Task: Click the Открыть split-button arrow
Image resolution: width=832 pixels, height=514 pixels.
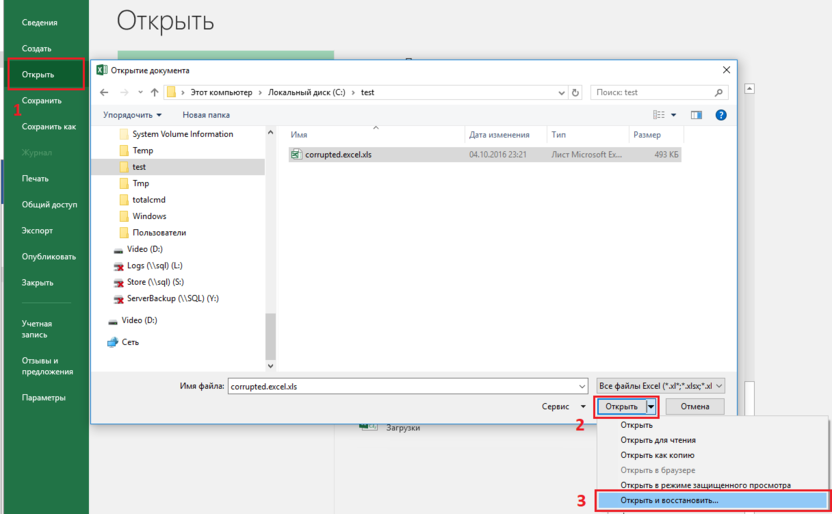Action: click(651, 407)
